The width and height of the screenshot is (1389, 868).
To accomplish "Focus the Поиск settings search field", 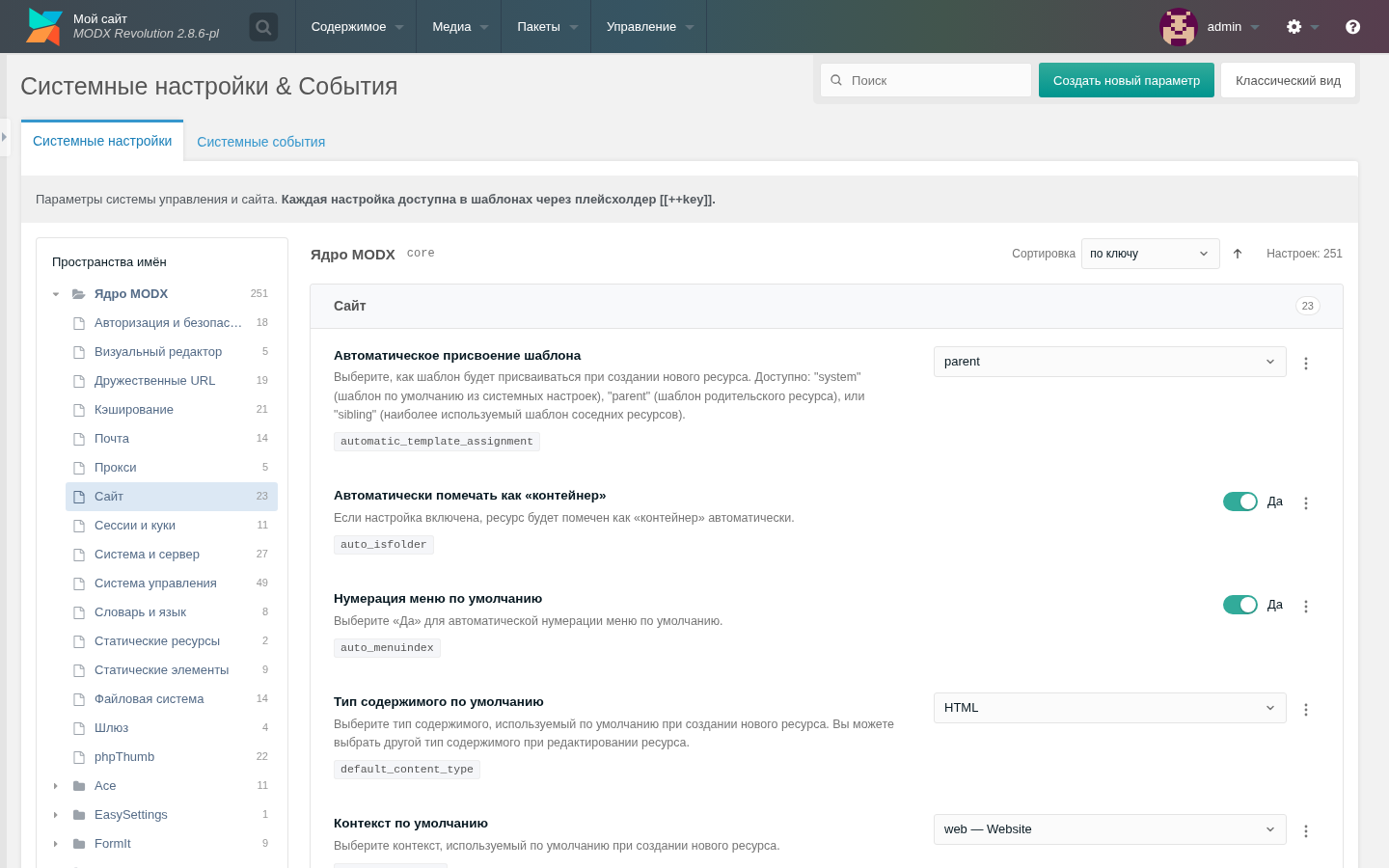I will coord(926,81).
